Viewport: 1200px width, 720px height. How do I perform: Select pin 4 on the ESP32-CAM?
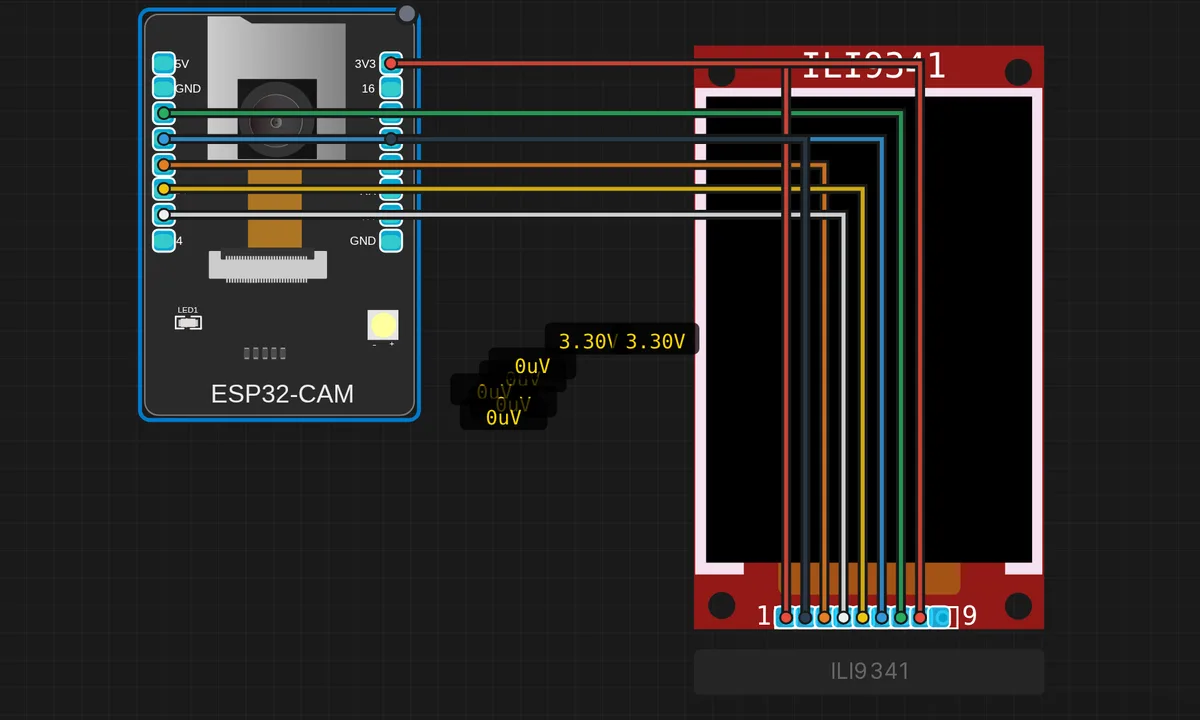[x=163, y=240]
